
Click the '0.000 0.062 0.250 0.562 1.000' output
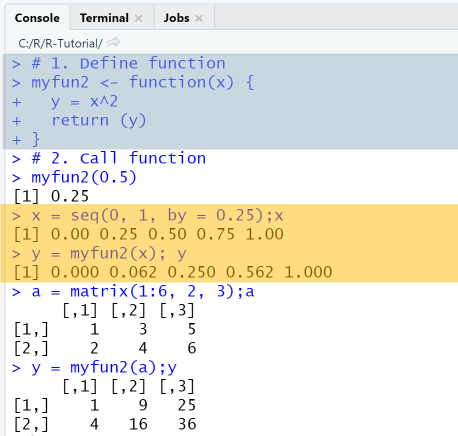(x=192, y=272)
